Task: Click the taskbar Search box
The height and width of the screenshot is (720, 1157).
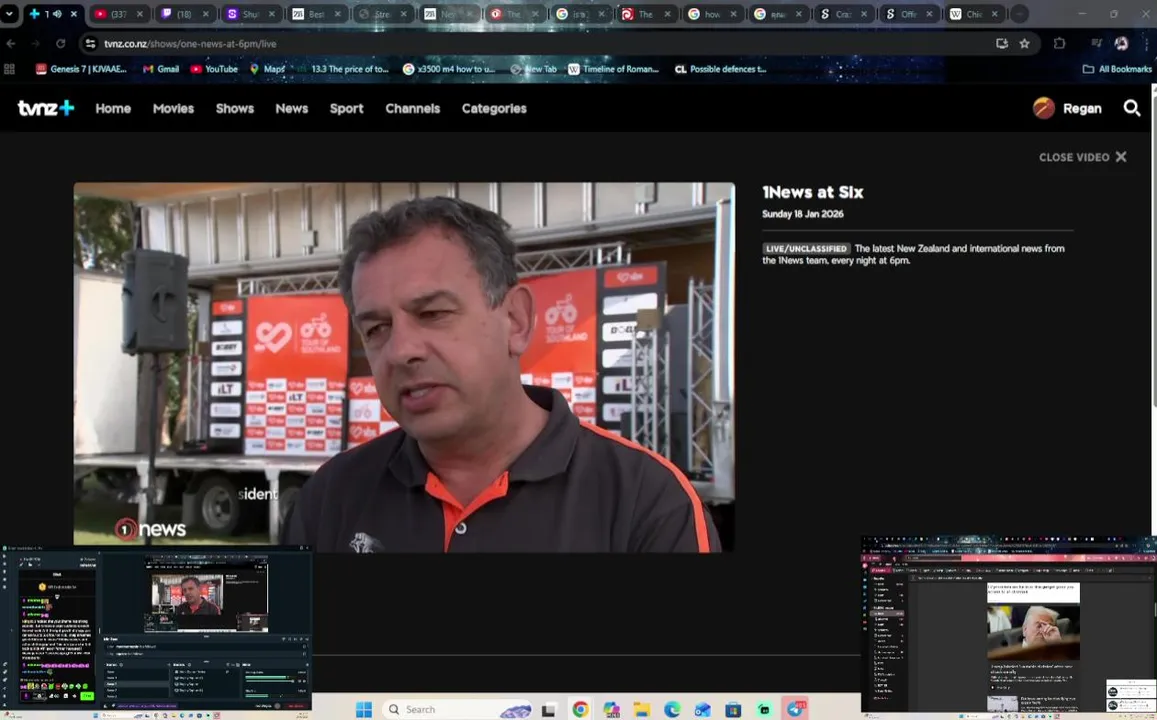Action: pyautogui.click(x=456, y=710)
